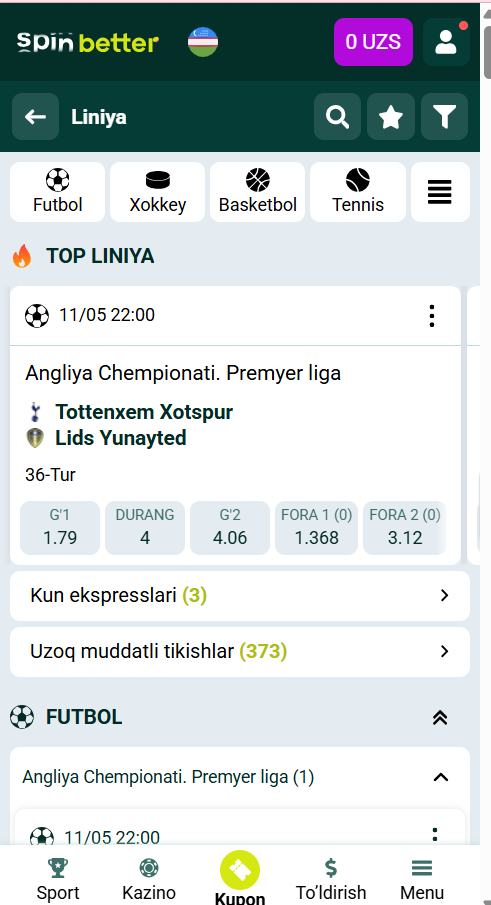
Task: Open the filter funnel icon
Action: (x=444, y=117)
